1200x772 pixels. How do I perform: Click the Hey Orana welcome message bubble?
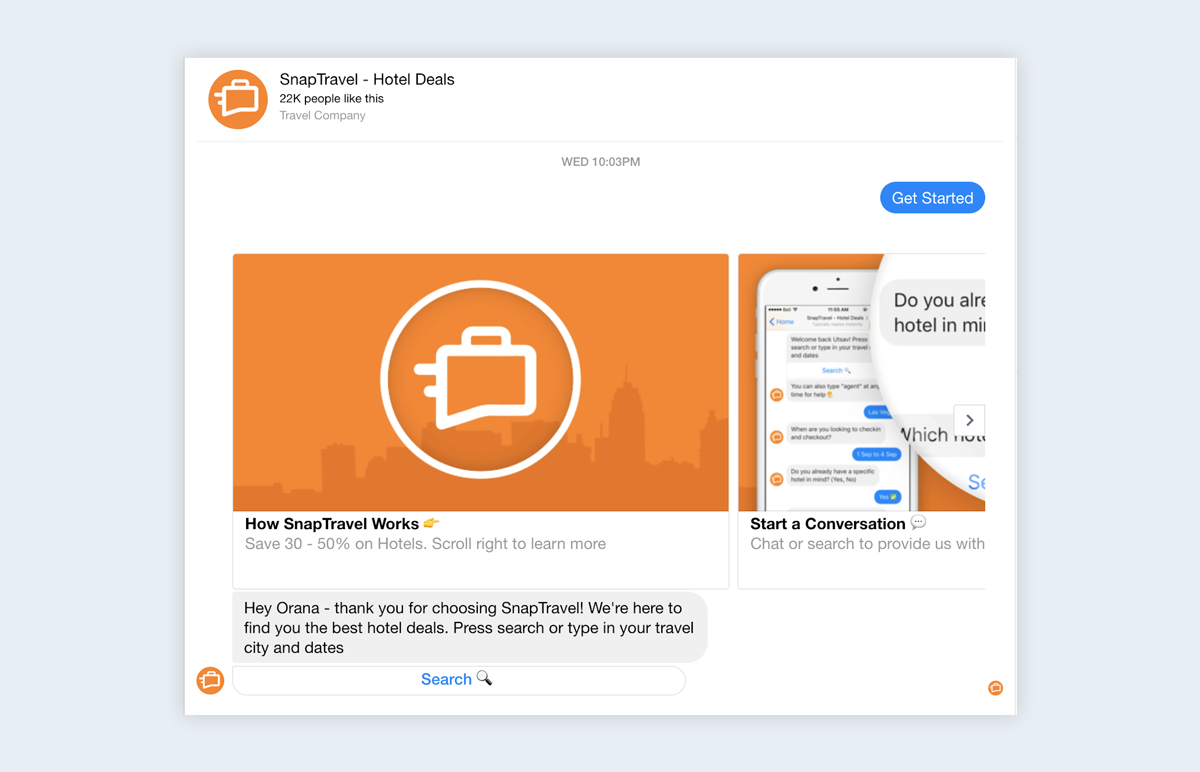click(x=469, y=627)
